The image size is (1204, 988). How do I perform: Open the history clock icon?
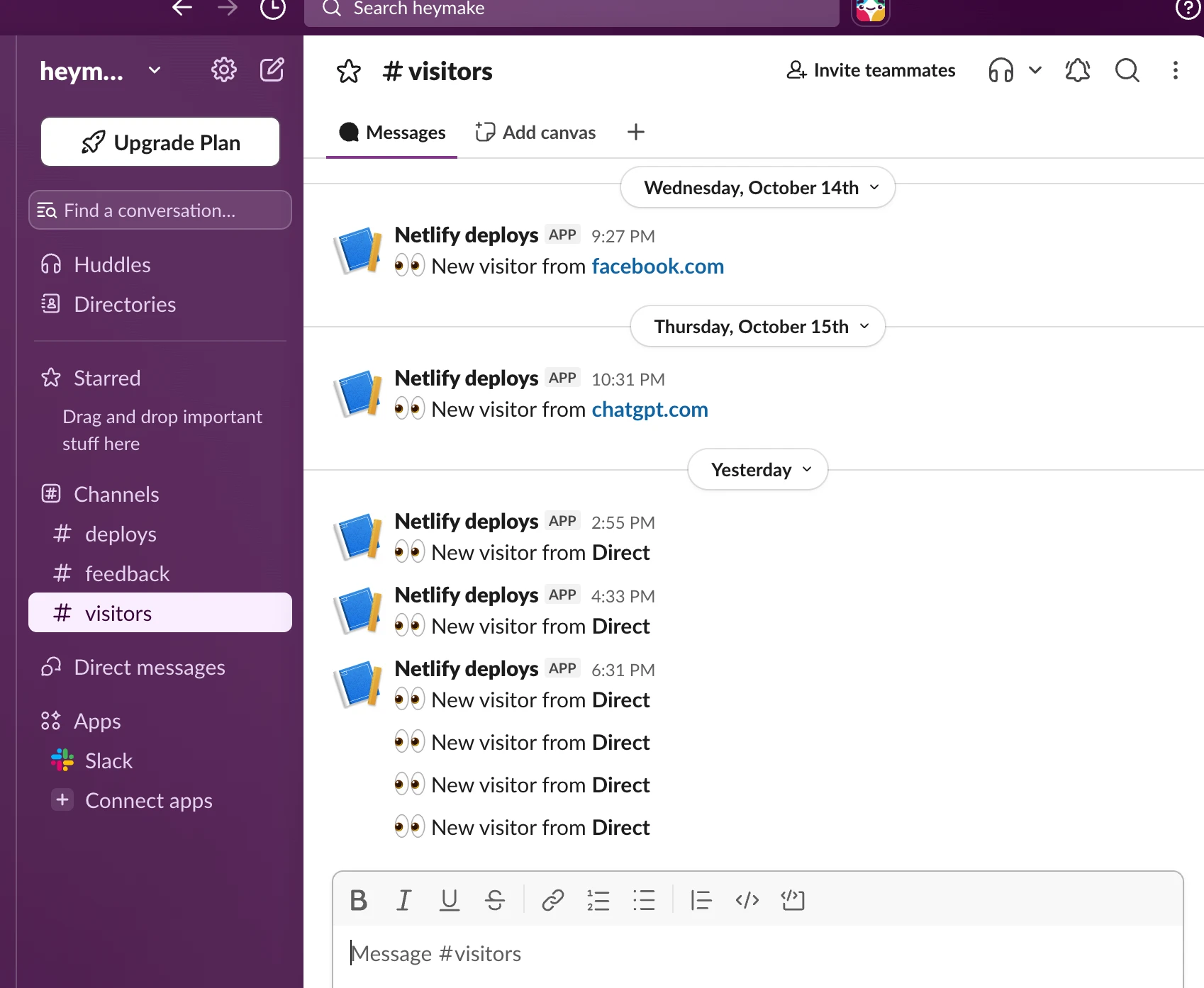(x=273, y=9)
